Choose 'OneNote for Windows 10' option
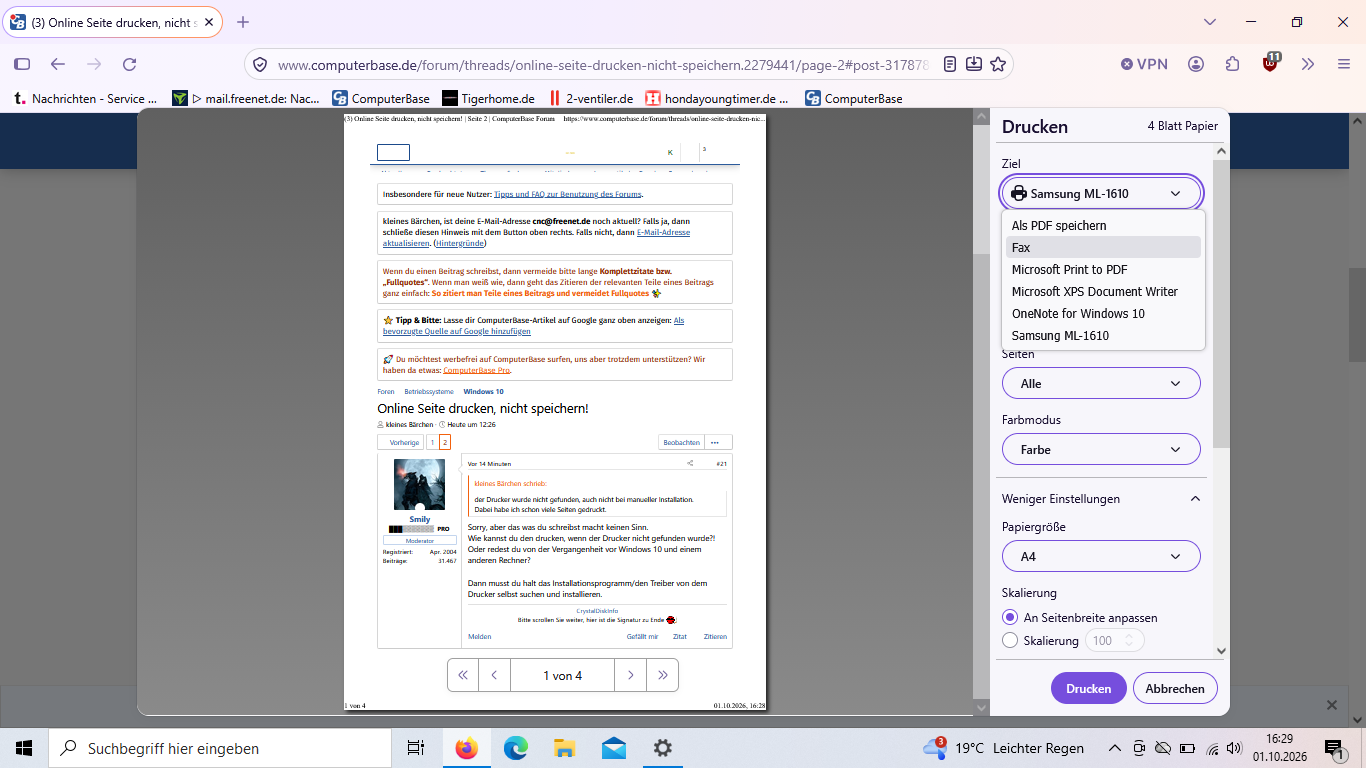 pyautogui.click(x=1103, y=313)
